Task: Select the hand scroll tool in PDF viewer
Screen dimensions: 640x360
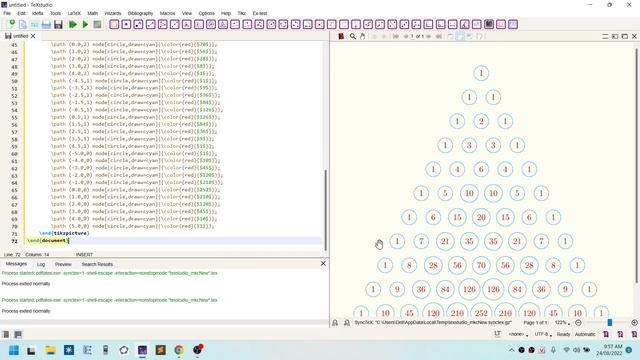Action: (362, 36)
